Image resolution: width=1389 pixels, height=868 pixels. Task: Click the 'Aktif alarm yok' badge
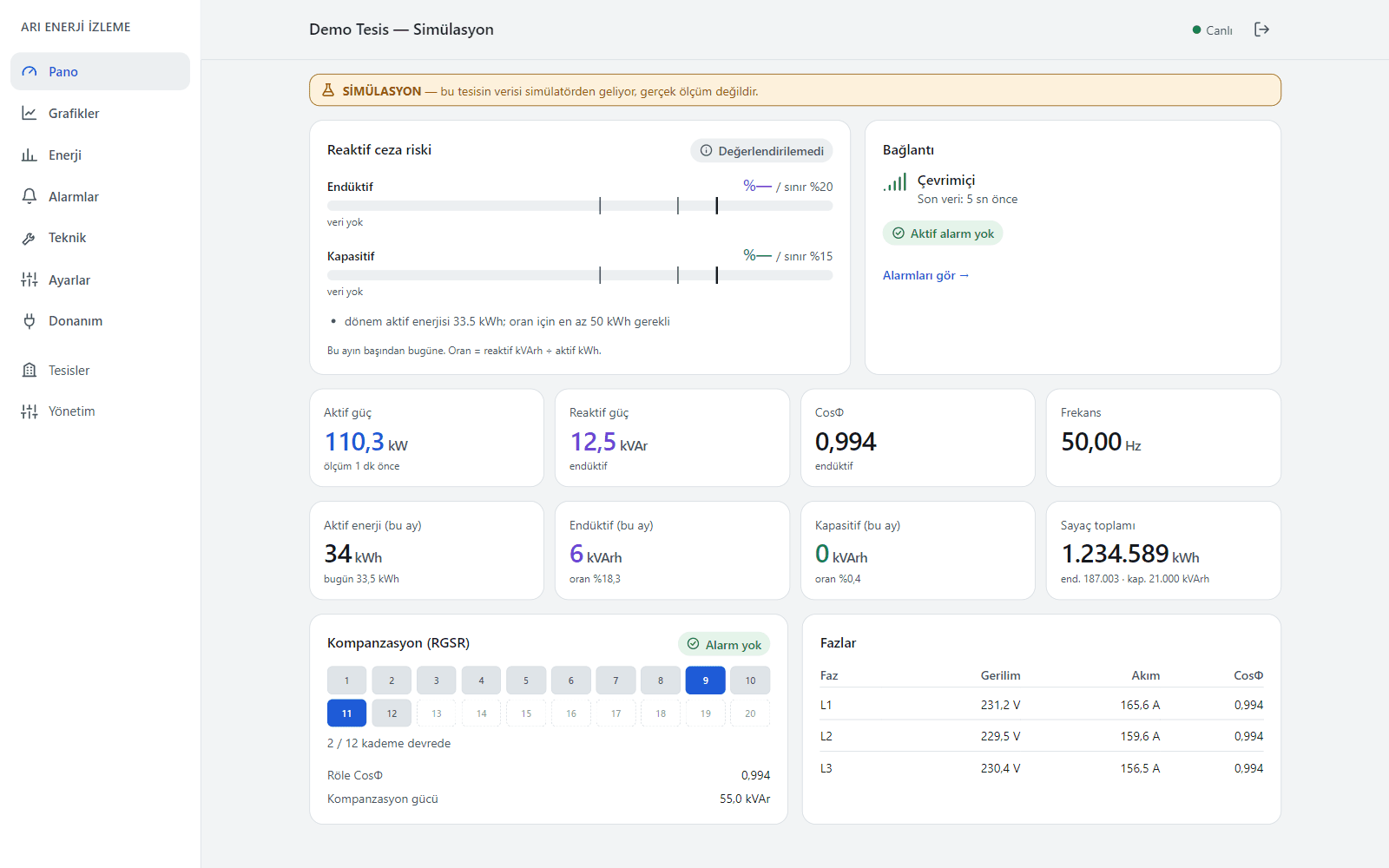(943, 233)
